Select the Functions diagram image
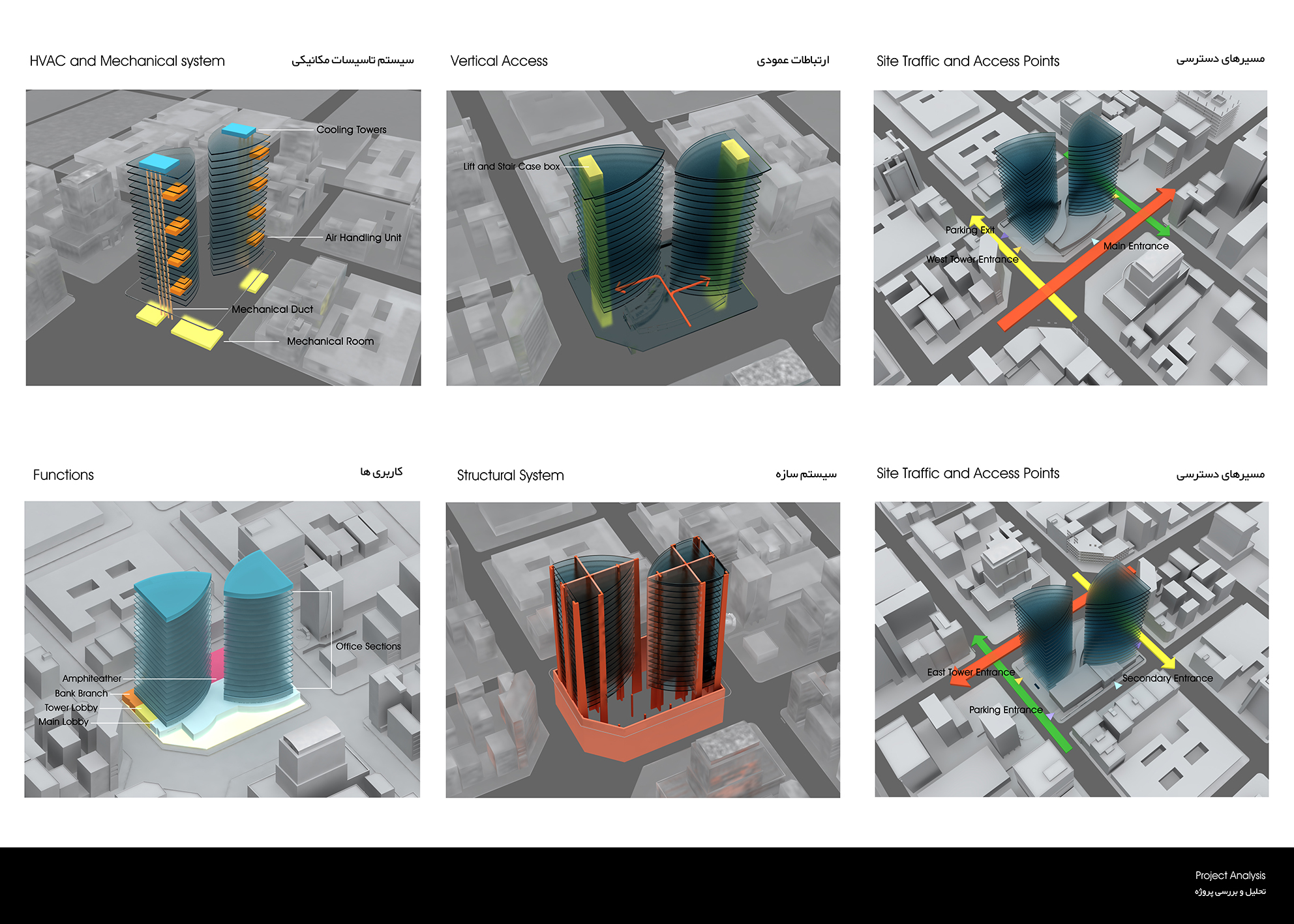The image size is (1294, 924). [x=222, y=649]
